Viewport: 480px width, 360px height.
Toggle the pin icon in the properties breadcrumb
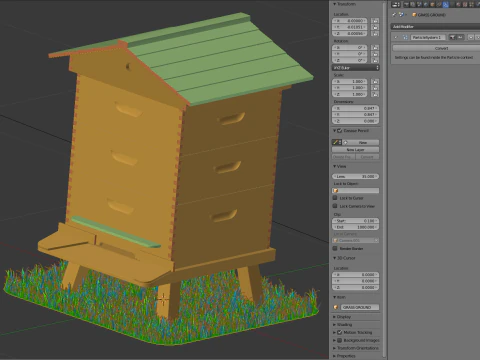click(x=394, y=15)
